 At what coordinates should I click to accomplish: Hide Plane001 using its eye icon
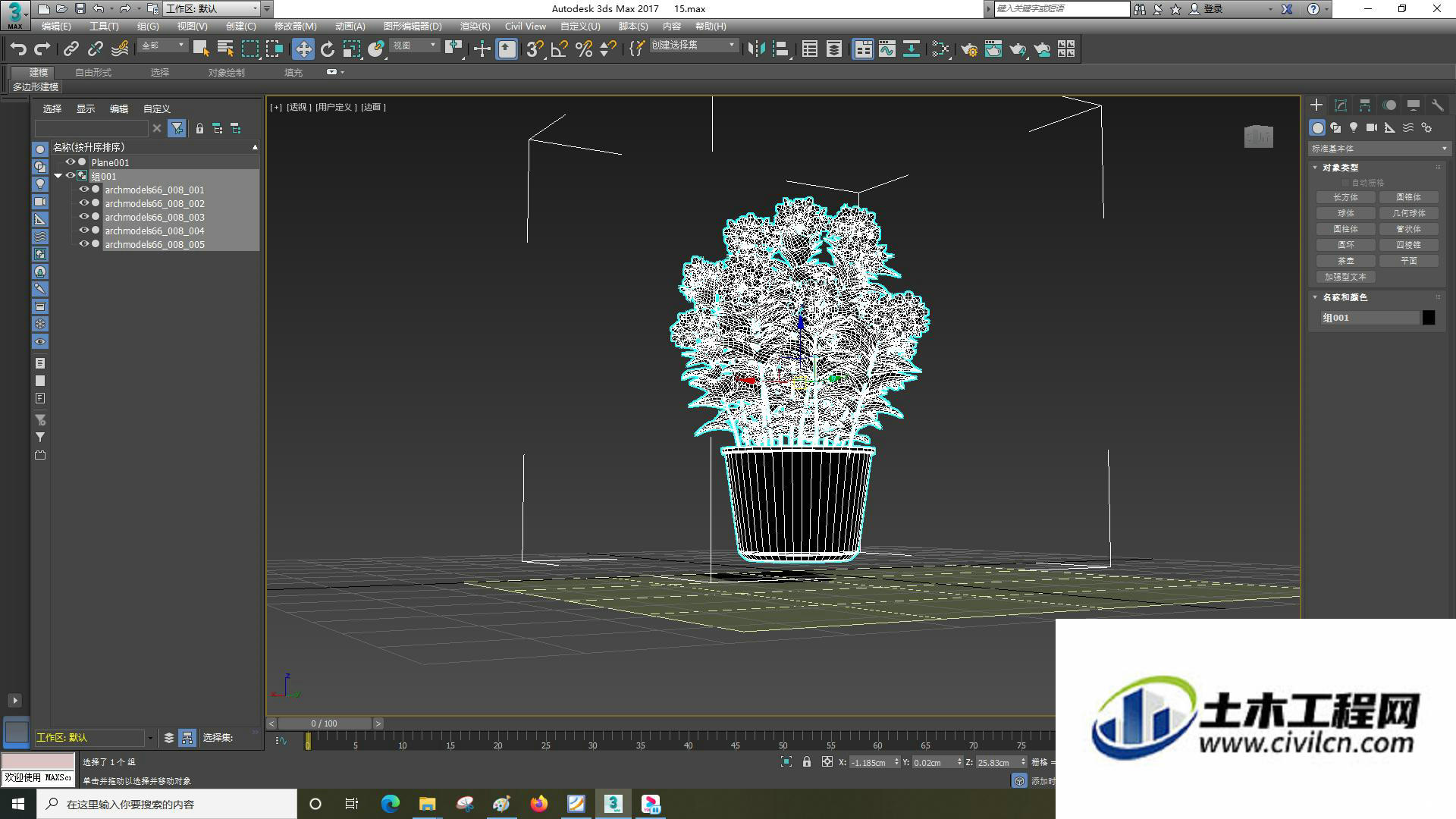pos(70,162)
